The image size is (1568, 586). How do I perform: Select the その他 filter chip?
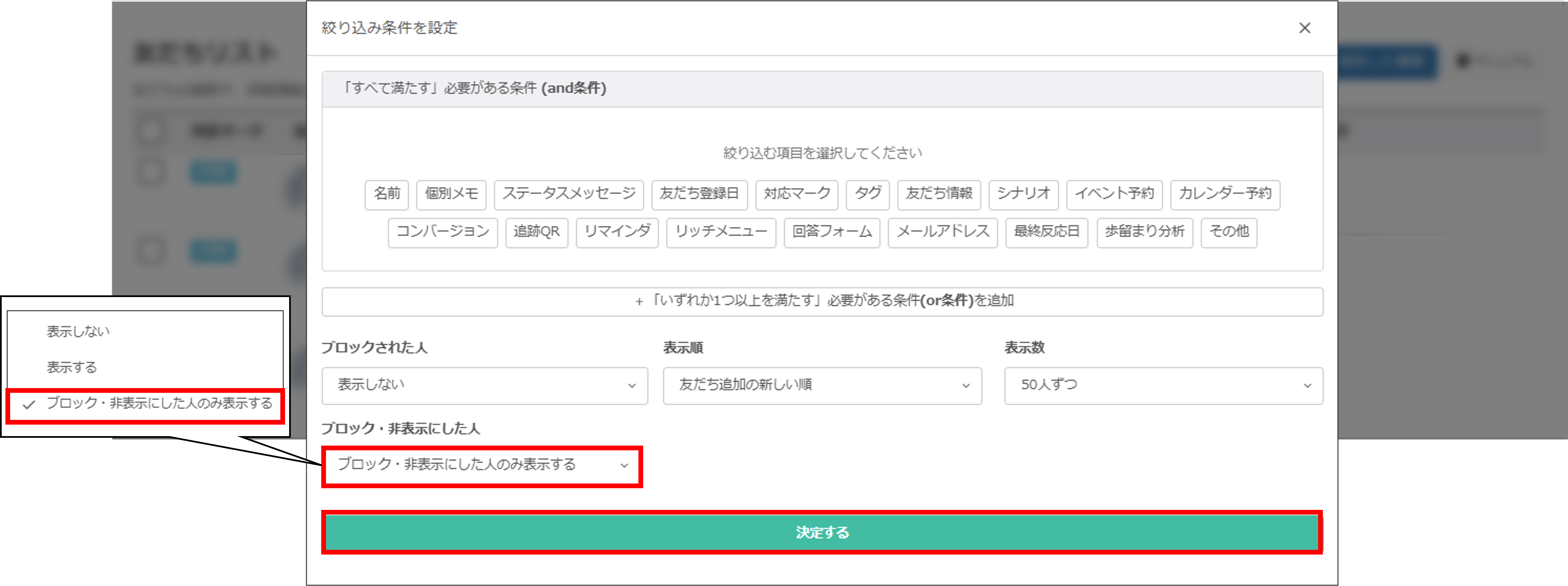click(x=1228, y=232)
